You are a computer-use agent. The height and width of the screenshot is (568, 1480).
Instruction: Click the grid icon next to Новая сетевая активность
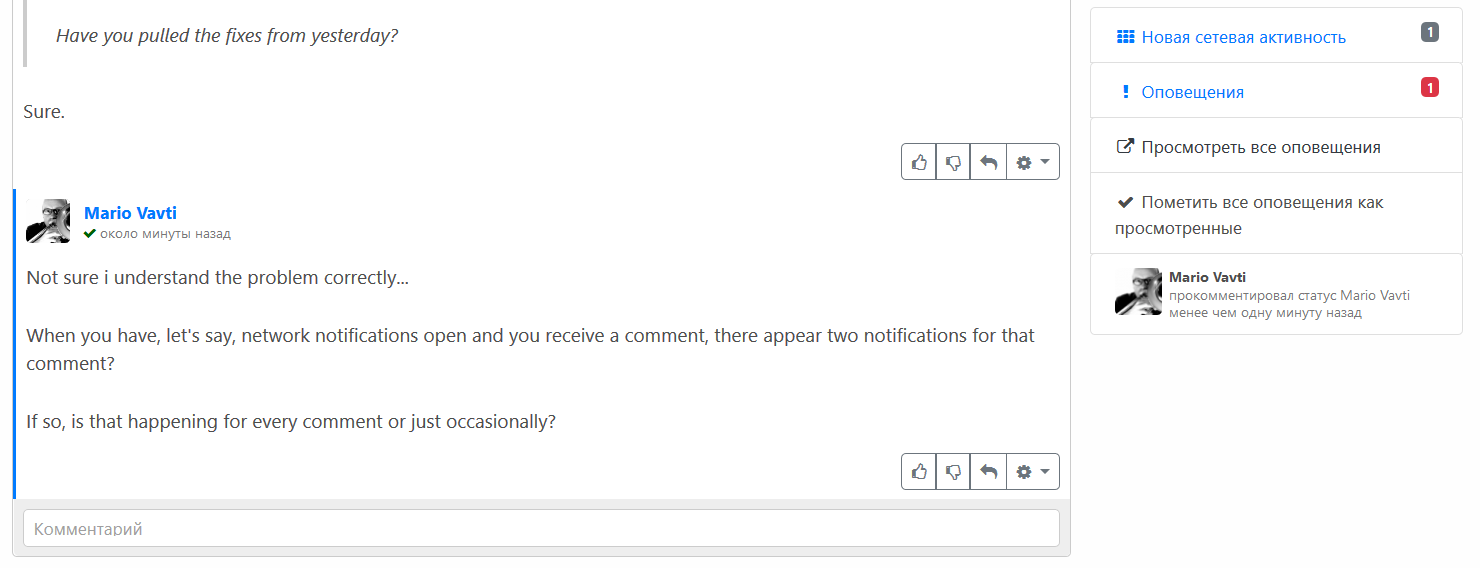[1125, 38]
